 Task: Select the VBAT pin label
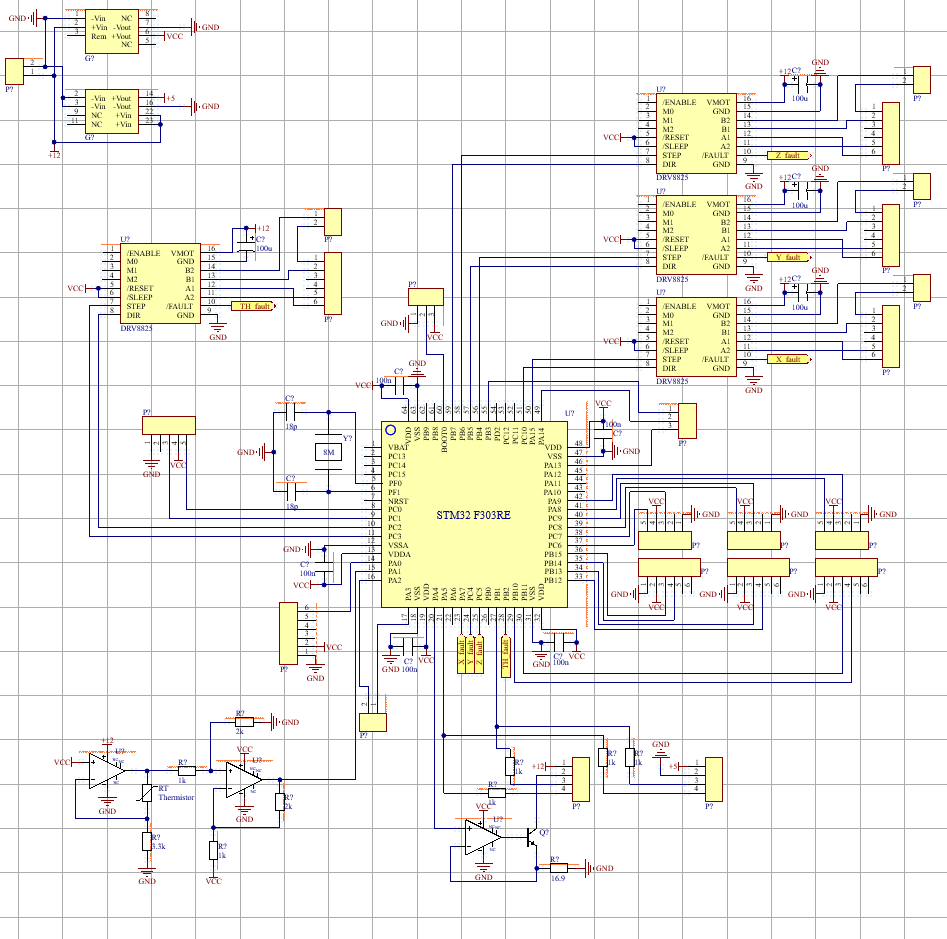[x=398, y=447]
